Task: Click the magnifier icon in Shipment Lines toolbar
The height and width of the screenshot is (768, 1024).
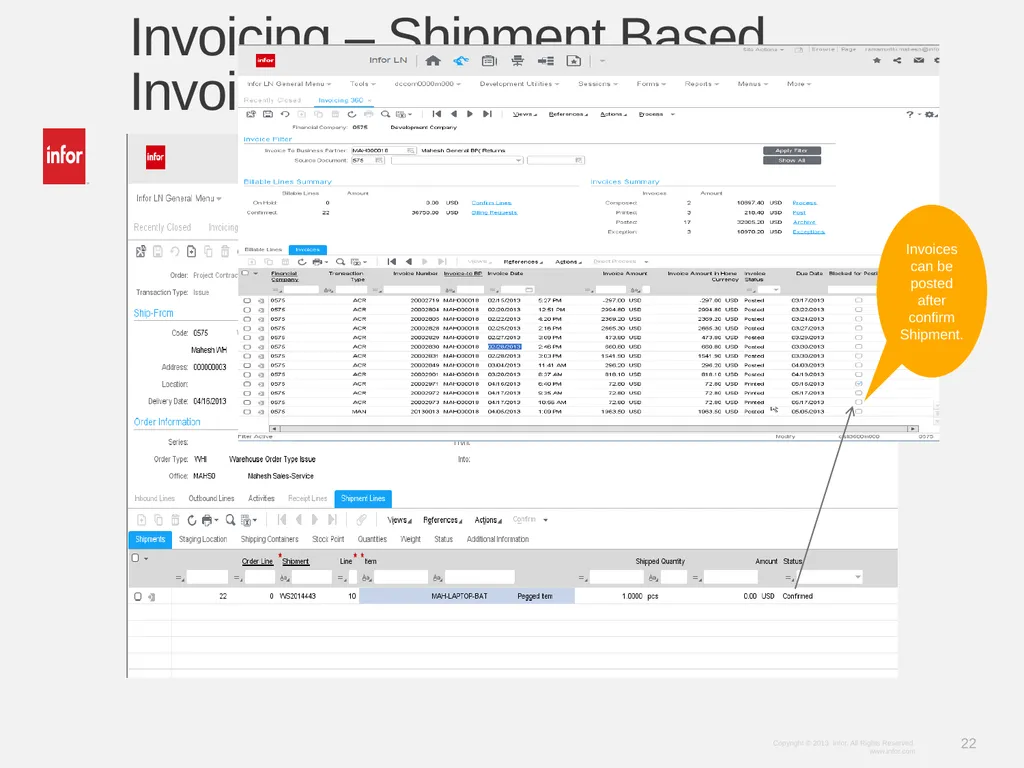Action: click(x=230, y=520)
